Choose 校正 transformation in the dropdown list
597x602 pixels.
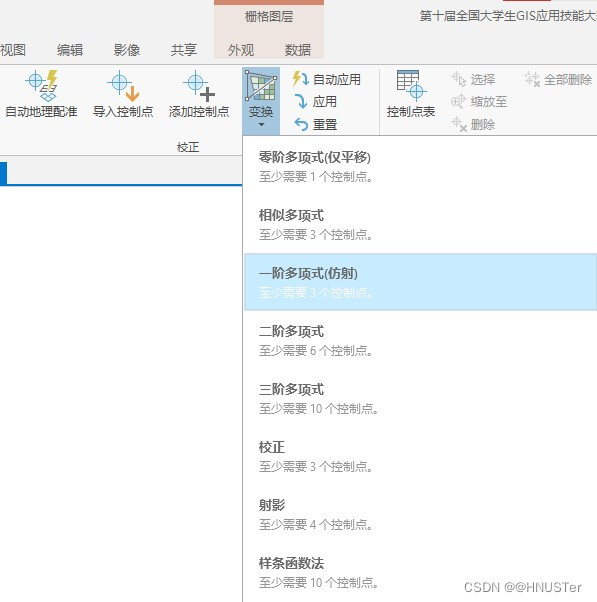[x=420, y=456]
